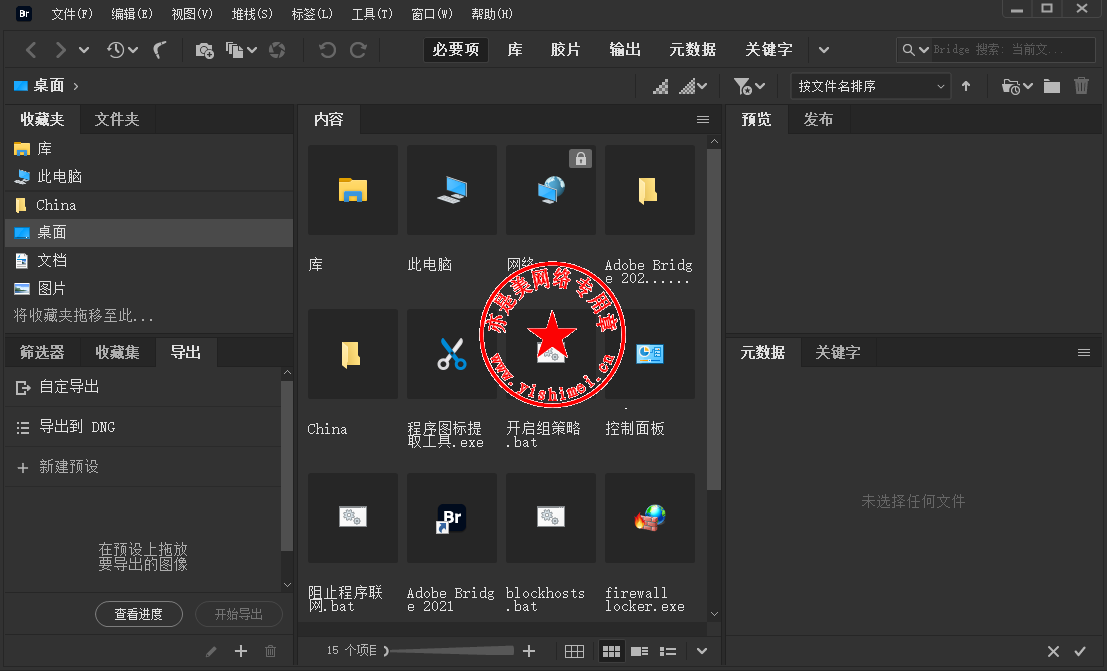Choose 导出到 DNG preset
Viewport: 1107px width, 671px height.
[x=143, y=427]
